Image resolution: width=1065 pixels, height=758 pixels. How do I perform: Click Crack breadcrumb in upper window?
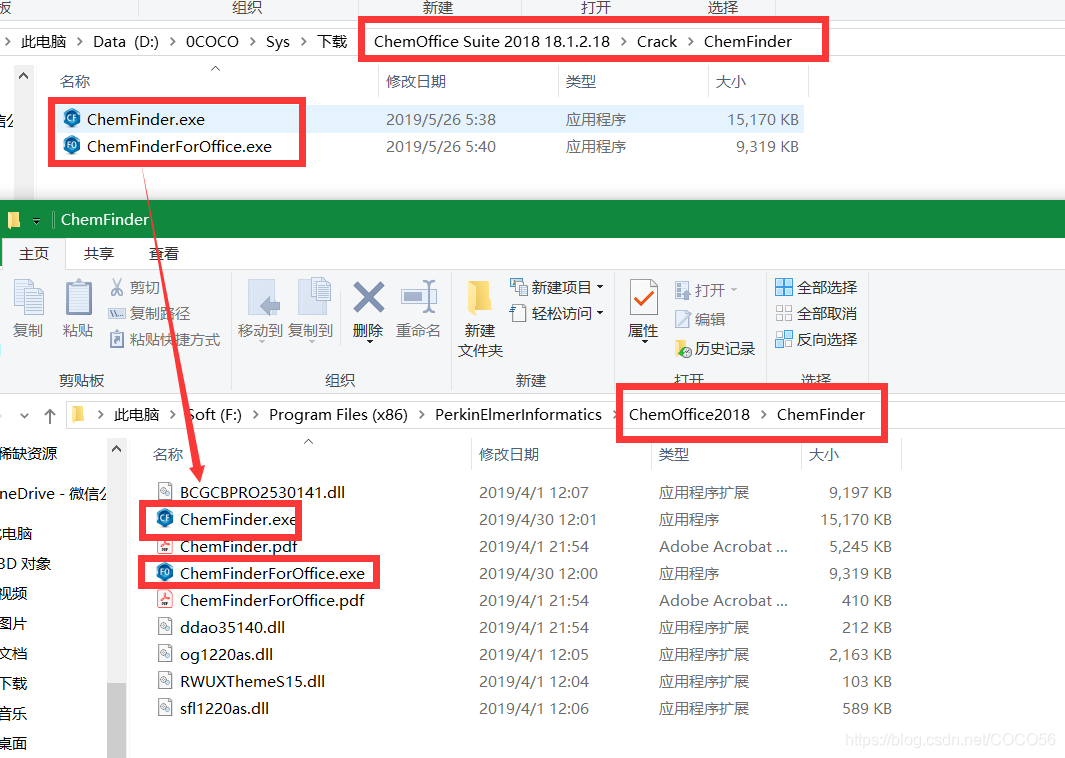(657, 41)
